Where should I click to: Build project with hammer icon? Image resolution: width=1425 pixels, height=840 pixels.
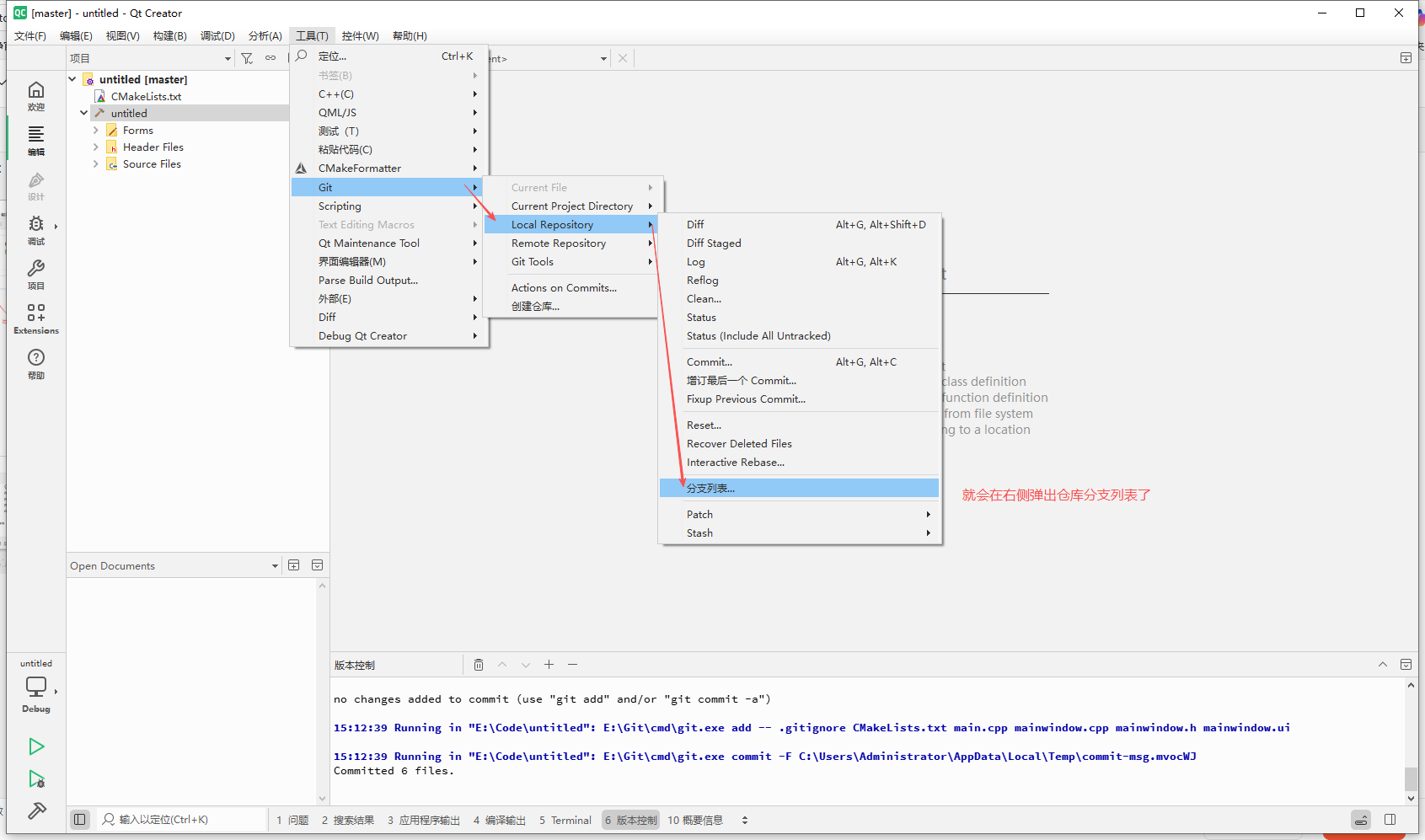(36, 811)
